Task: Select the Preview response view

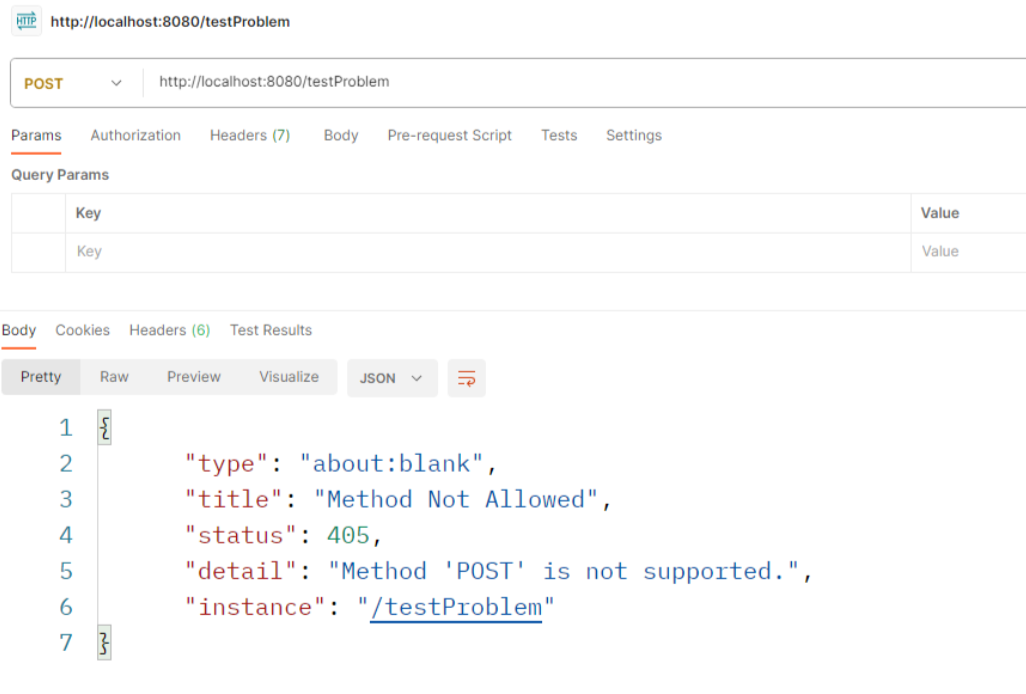Action: (193, 377)
